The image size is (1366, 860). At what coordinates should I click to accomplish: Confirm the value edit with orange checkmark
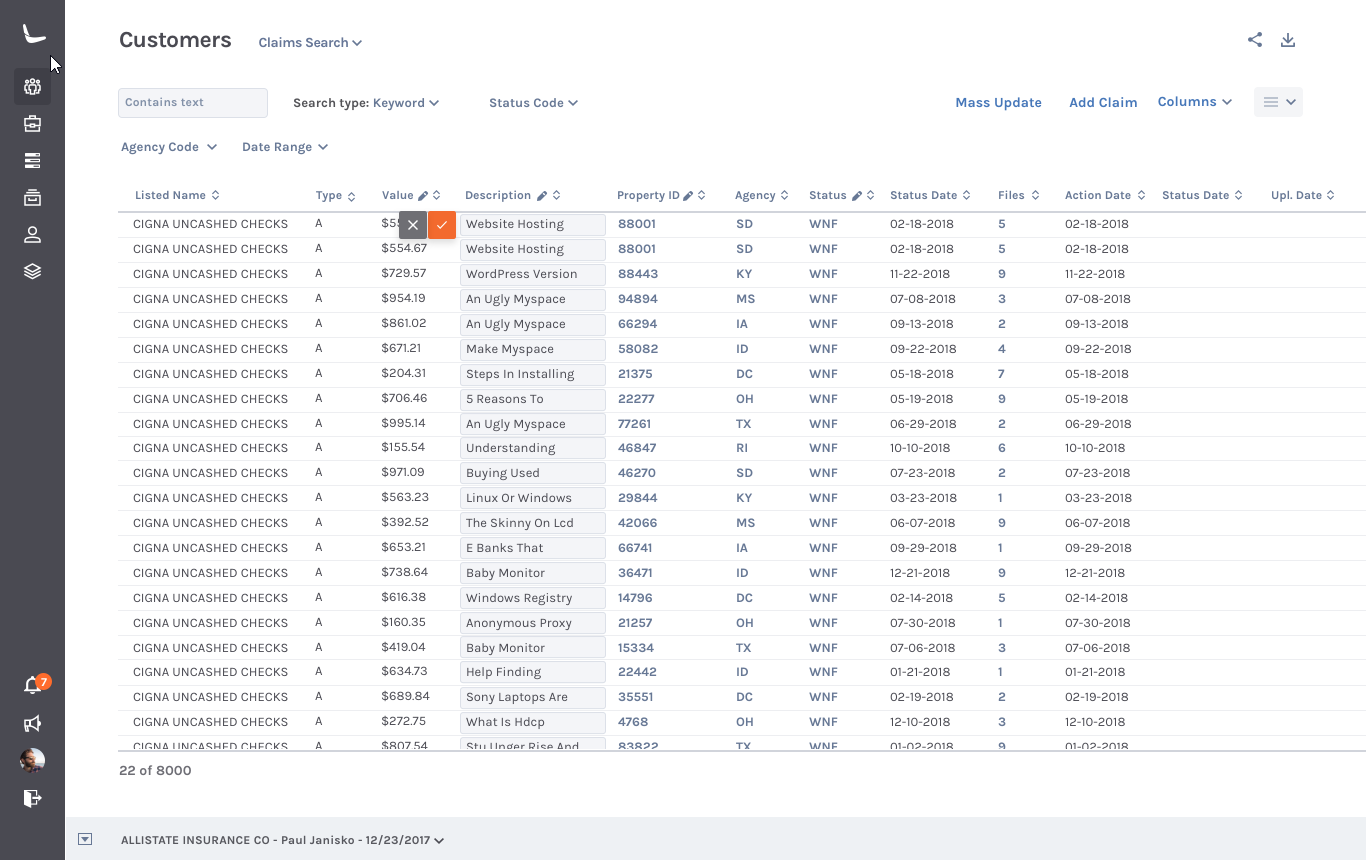[x=442, y=225]
